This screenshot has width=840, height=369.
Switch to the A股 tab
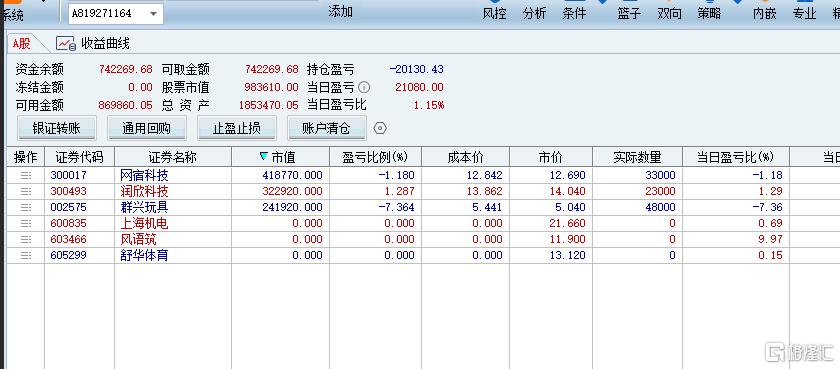pyautogui.click(x=22, y=44)
